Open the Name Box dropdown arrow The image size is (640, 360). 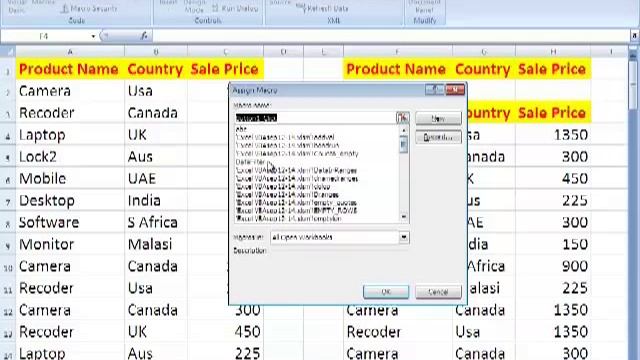click(93, 36)
